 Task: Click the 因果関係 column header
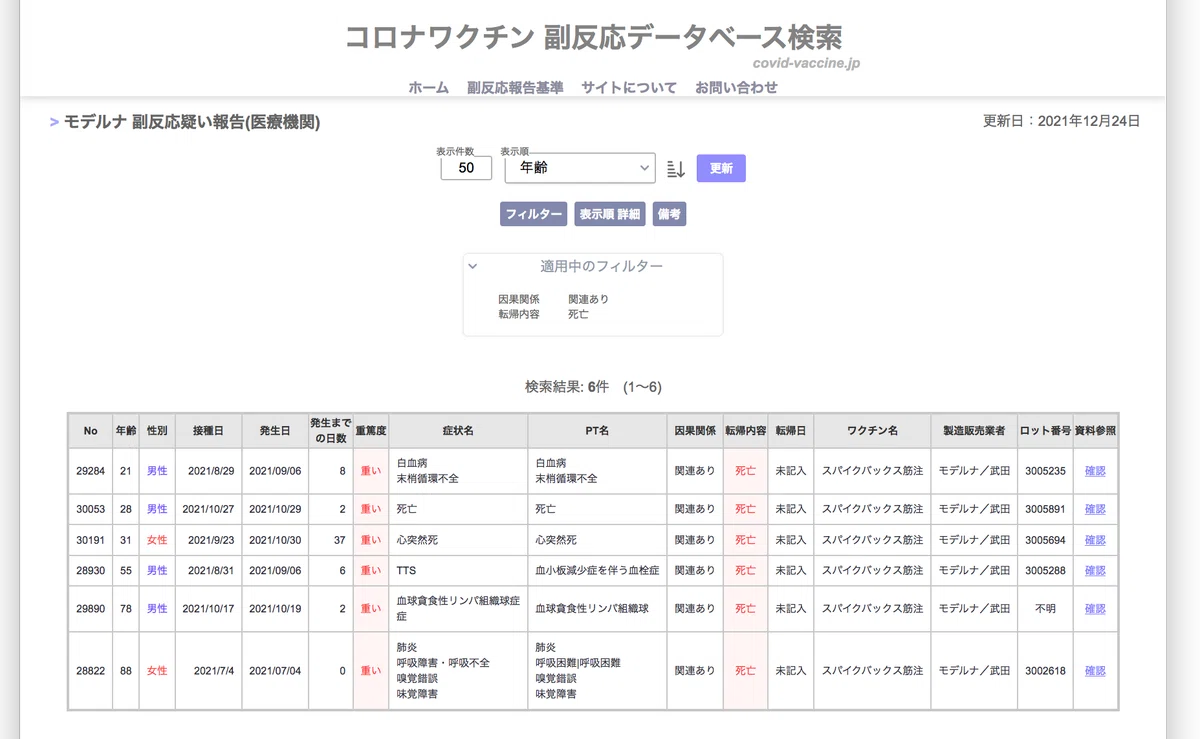click(x=695, y=431)
